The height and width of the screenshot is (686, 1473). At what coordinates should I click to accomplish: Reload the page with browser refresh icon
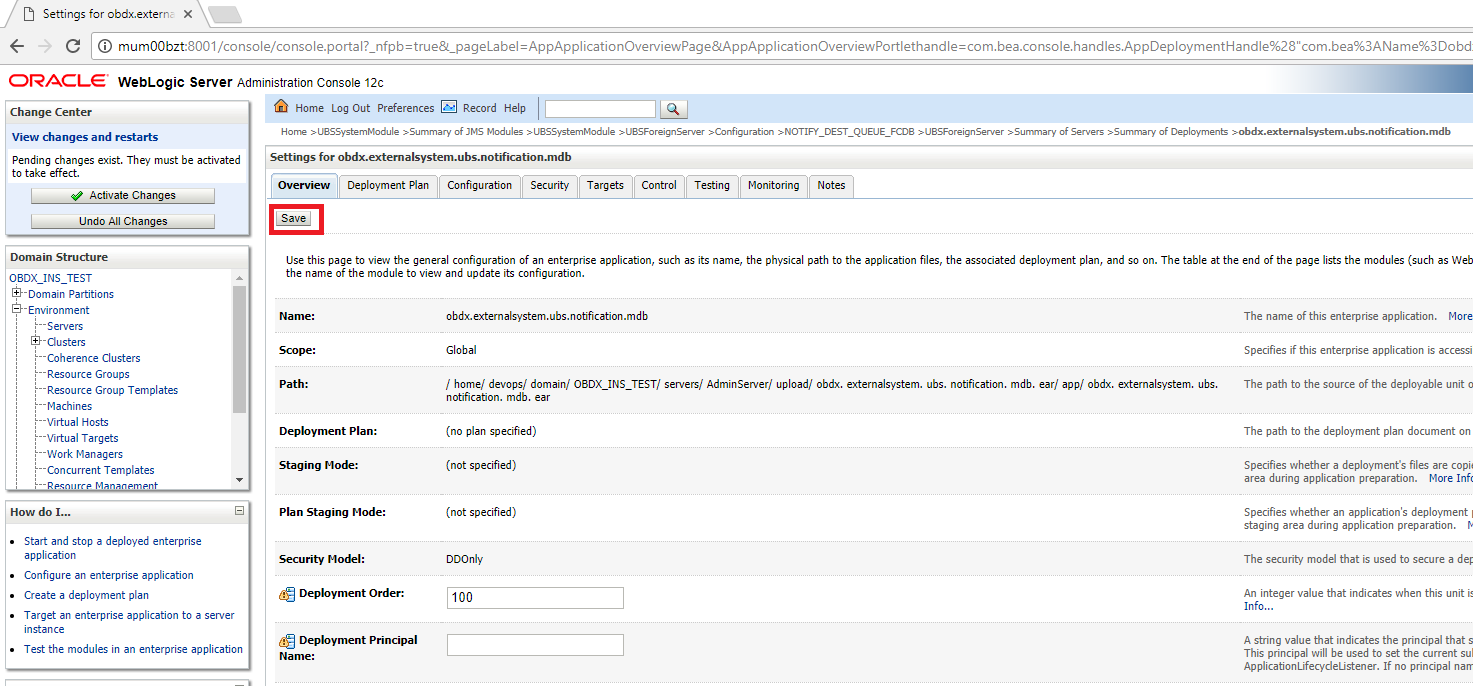click(73, 46)
